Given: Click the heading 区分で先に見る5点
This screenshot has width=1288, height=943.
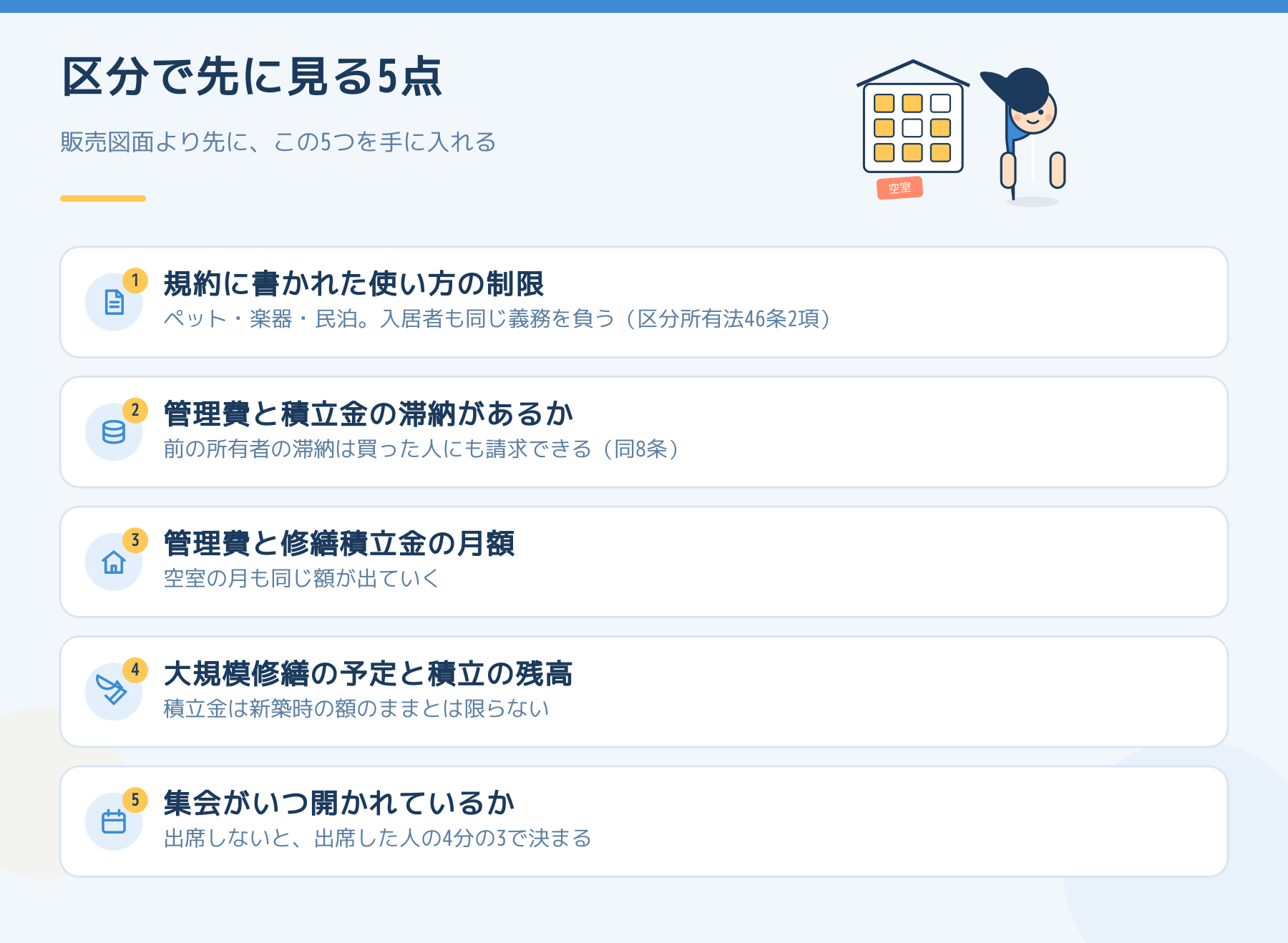Looking at the screenshot, I should (x=252, y=77).
